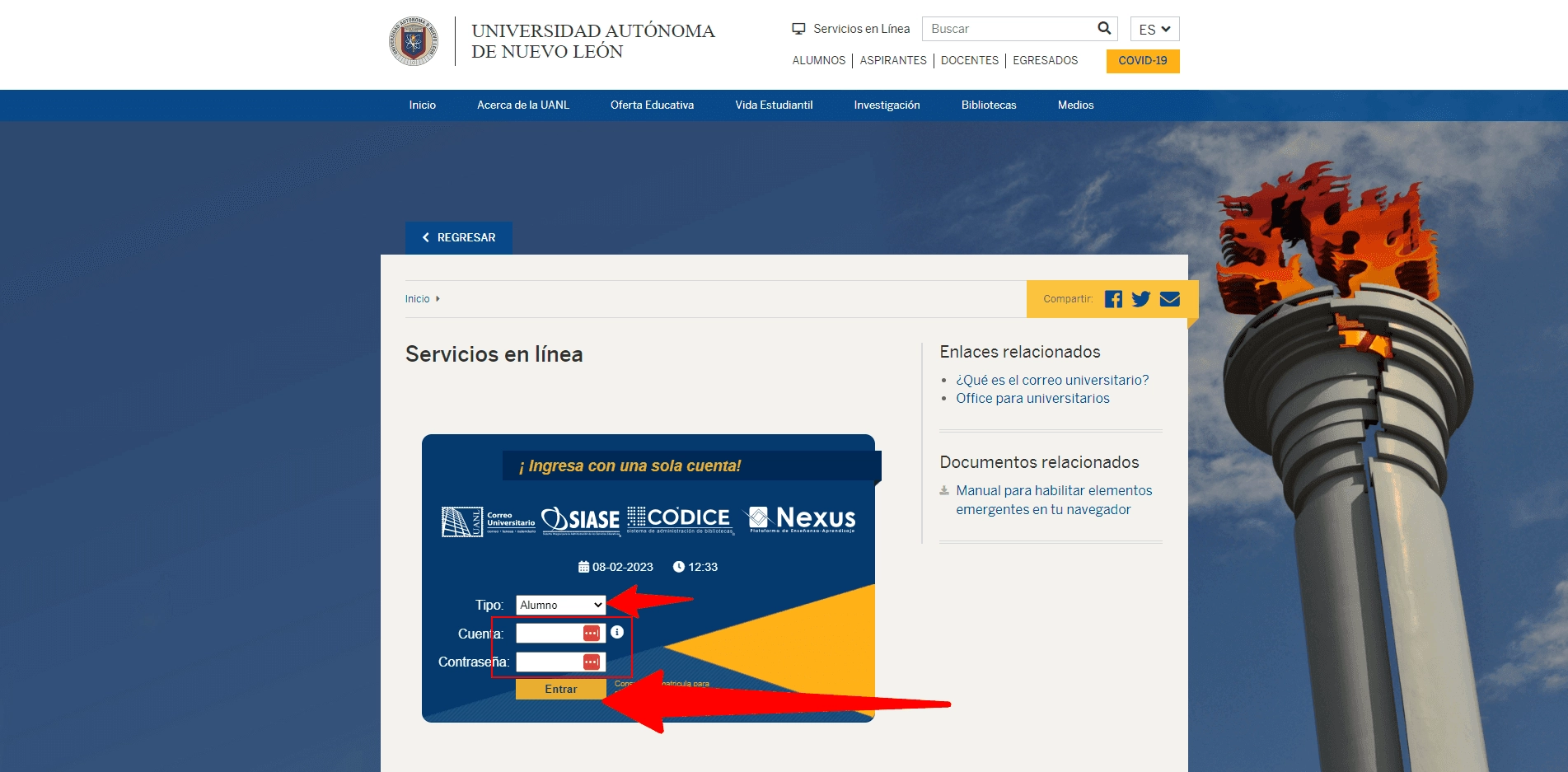Open the Tipo dropdown showing Alumno
The width and height of the screenshot is (1568, 772).
pyautogui.click(x=559, y=605)
